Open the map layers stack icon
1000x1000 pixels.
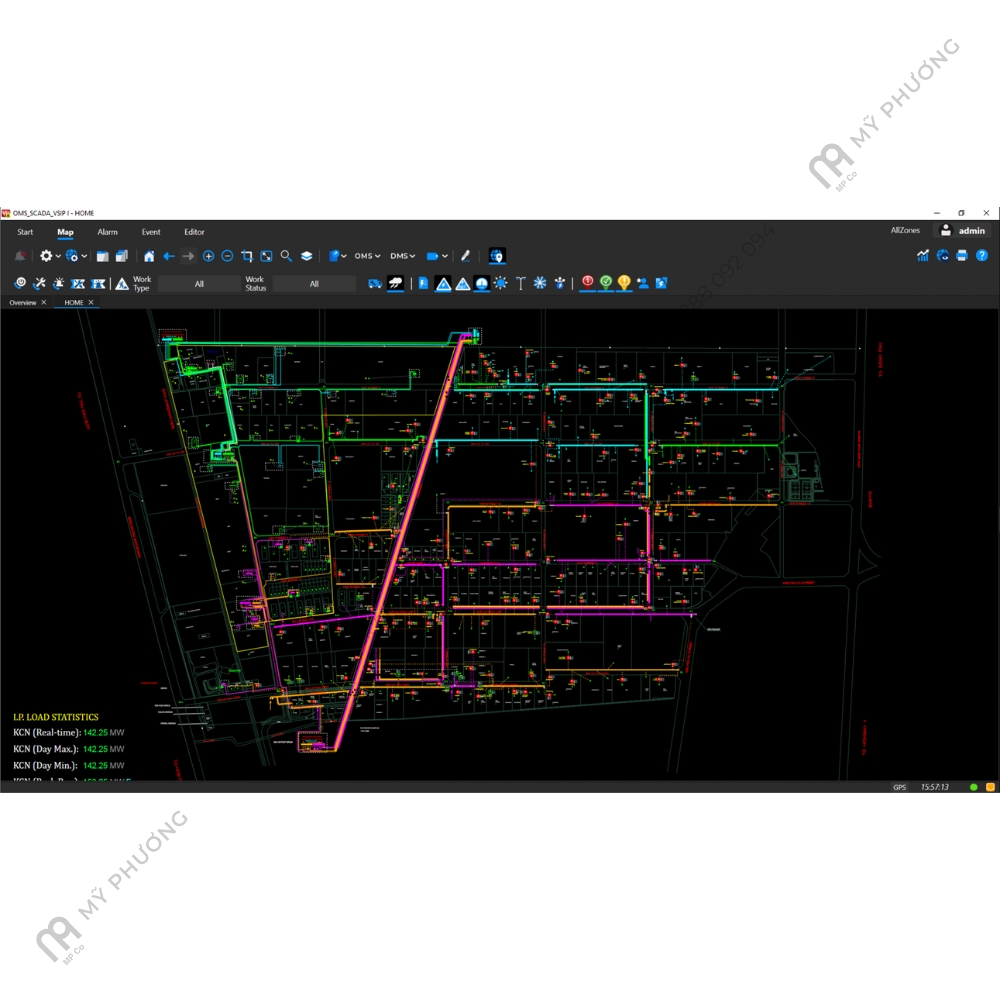[306, 256]
